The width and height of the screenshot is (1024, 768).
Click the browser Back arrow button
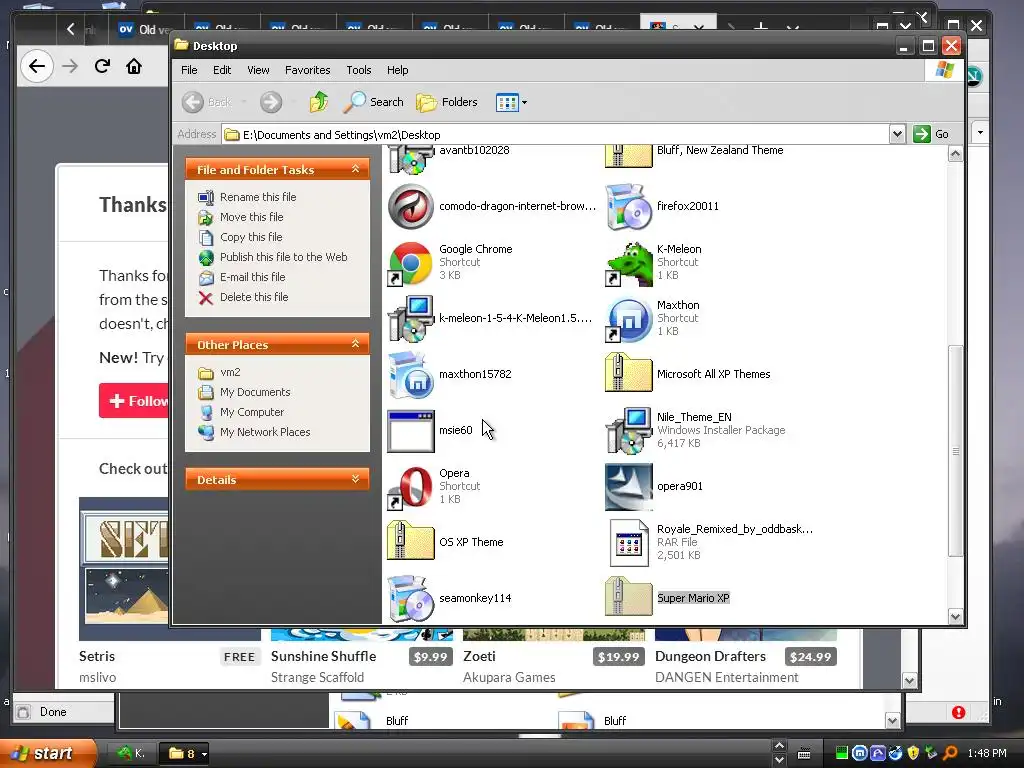click(x=37, y=66)
